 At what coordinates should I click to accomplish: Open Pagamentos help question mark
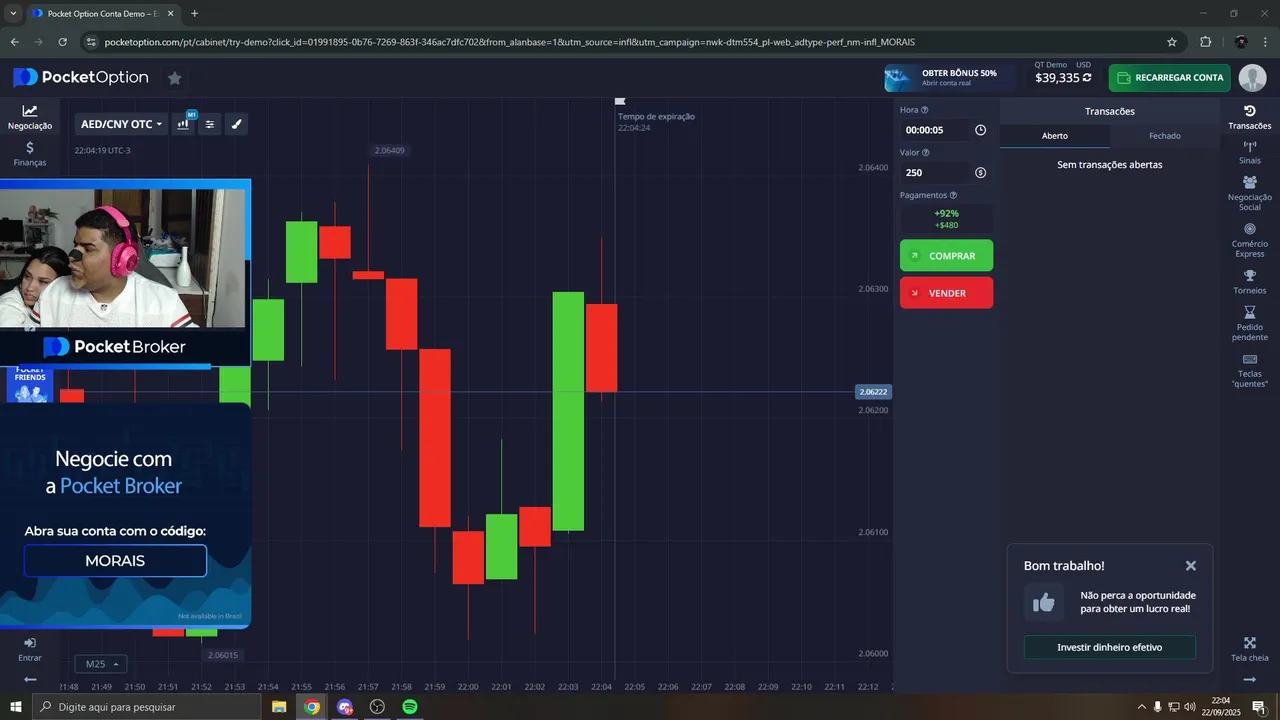(x=953, y=196)
